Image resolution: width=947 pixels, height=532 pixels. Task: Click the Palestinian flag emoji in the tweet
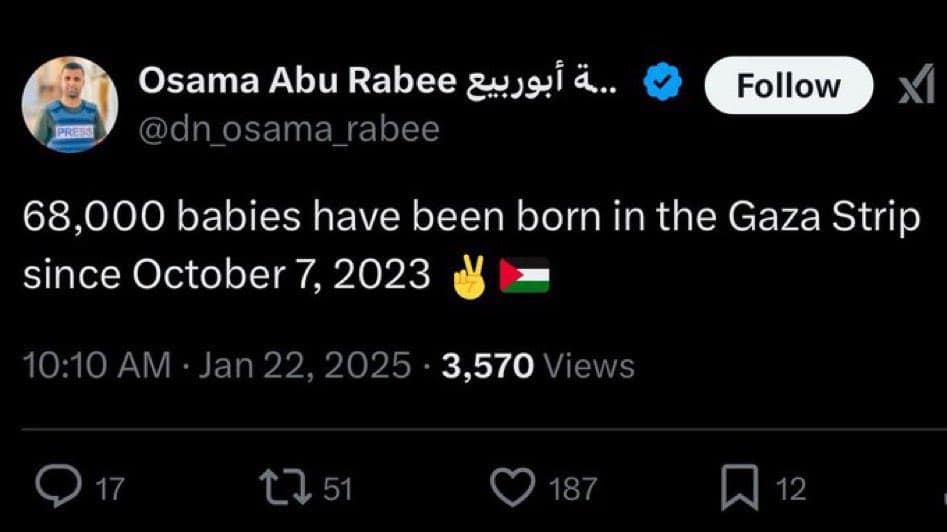(524, 275)
